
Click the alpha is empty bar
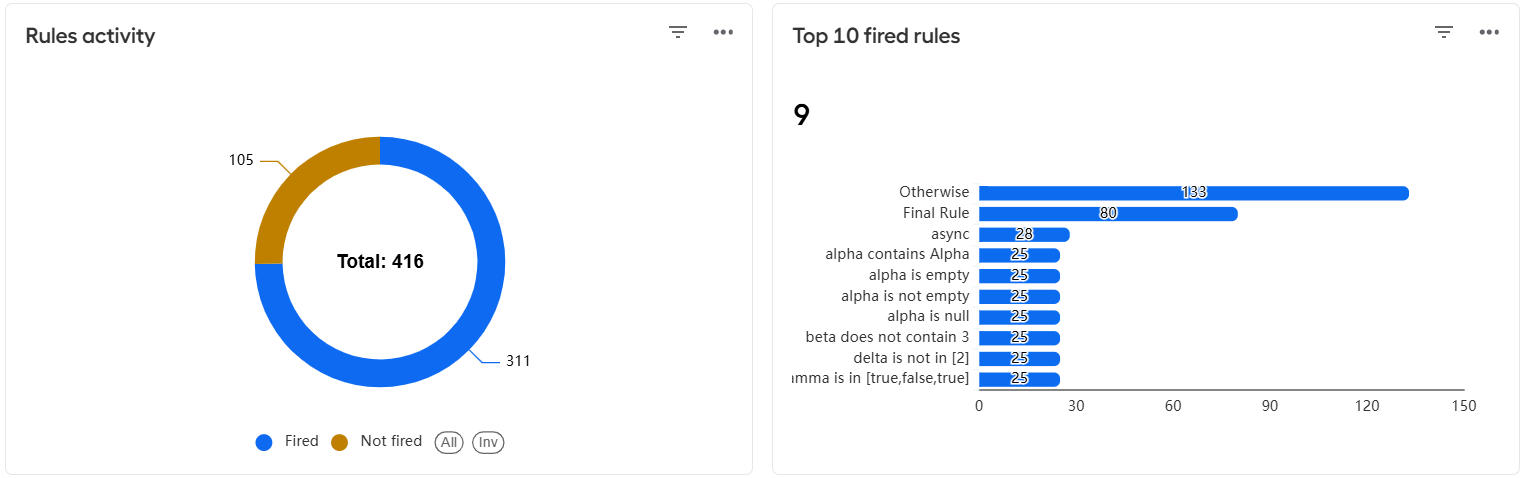(x=1019, y=276)
